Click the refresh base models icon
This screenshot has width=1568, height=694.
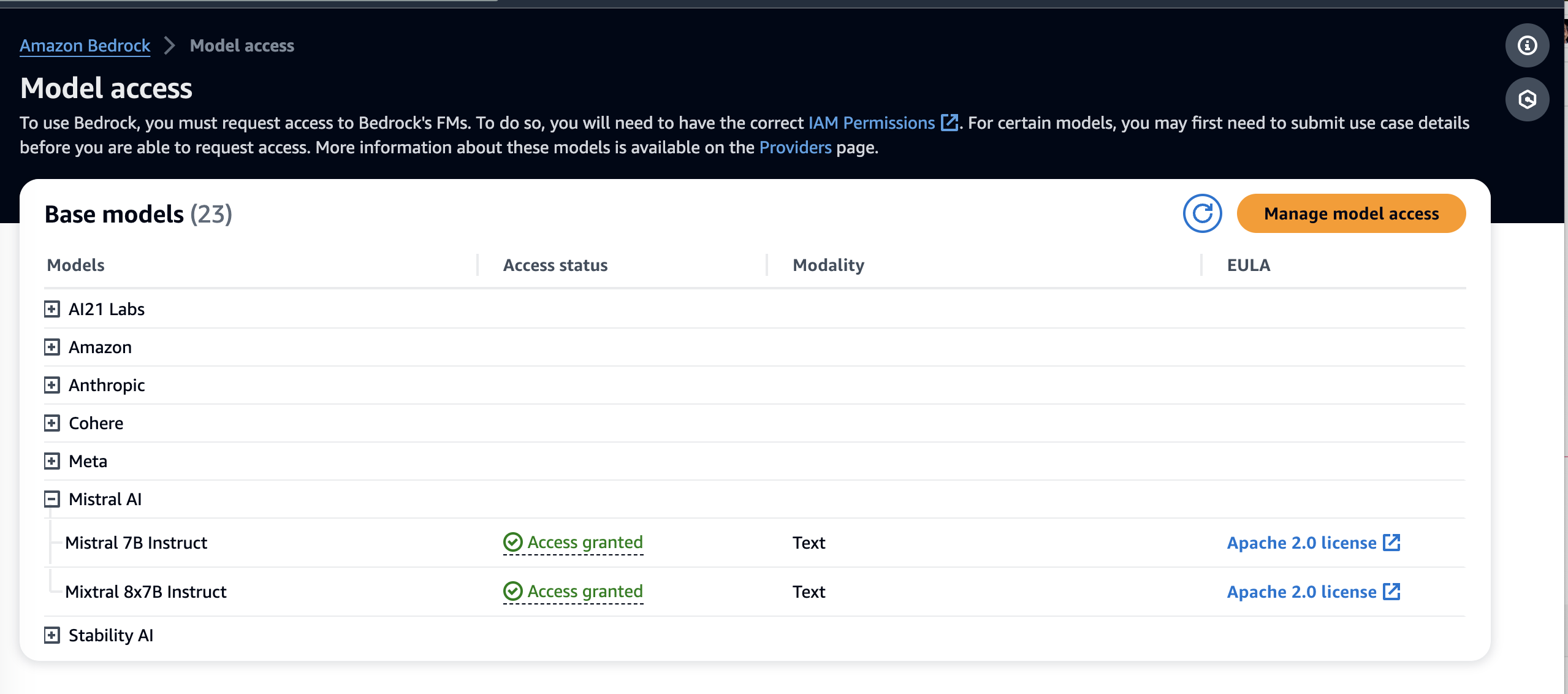coord(1202,213)
